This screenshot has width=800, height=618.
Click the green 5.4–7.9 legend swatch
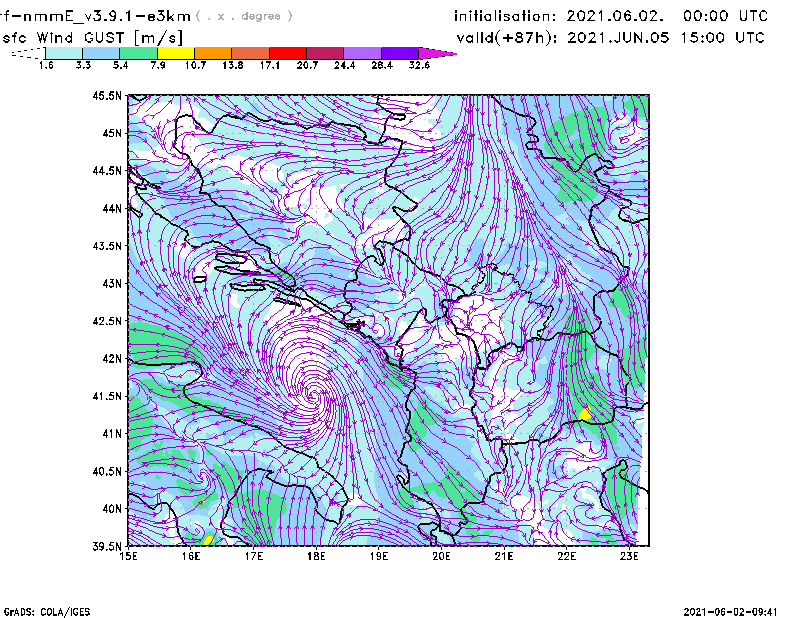138,53
